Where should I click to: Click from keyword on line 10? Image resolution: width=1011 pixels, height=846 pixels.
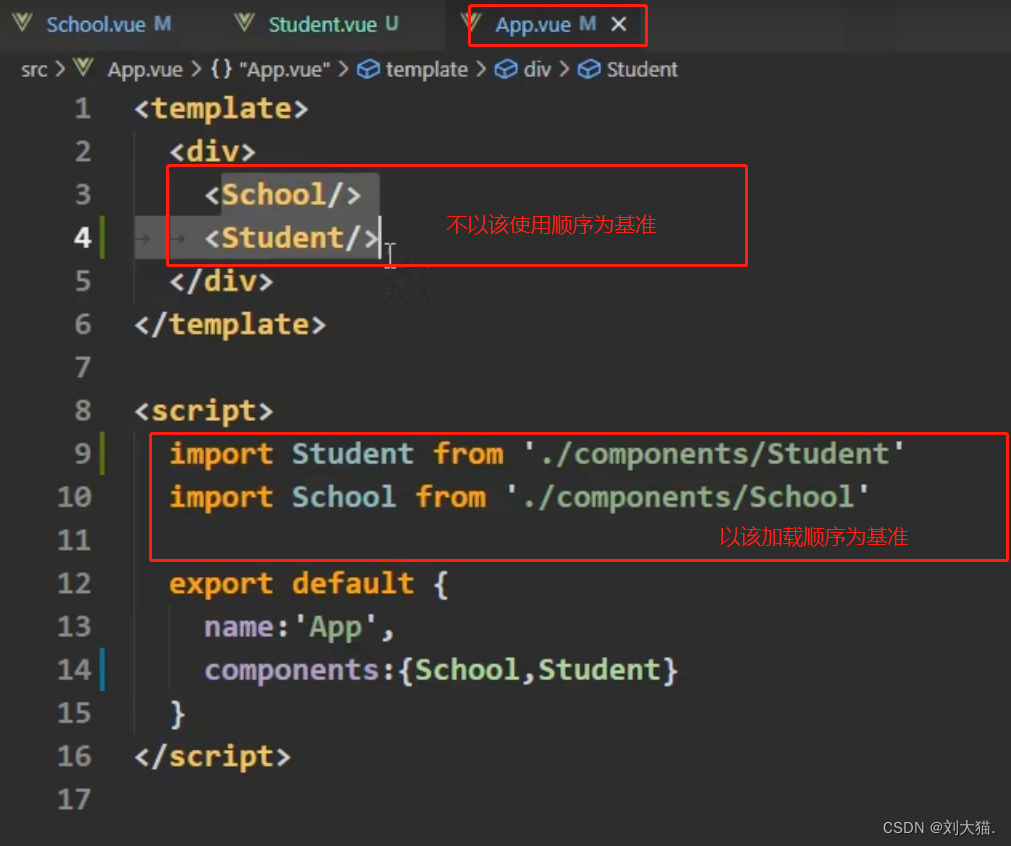pos(451,497)
